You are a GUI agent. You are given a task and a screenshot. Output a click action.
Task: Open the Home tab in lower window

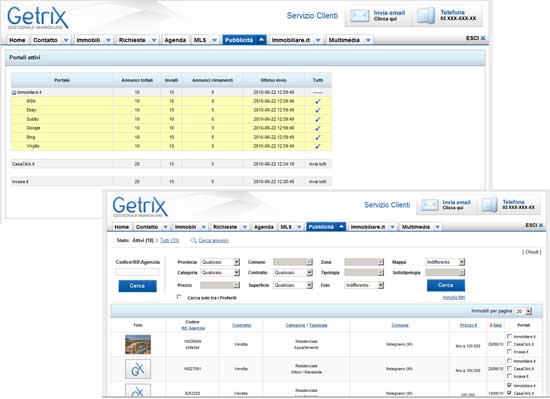pos(122,227)
